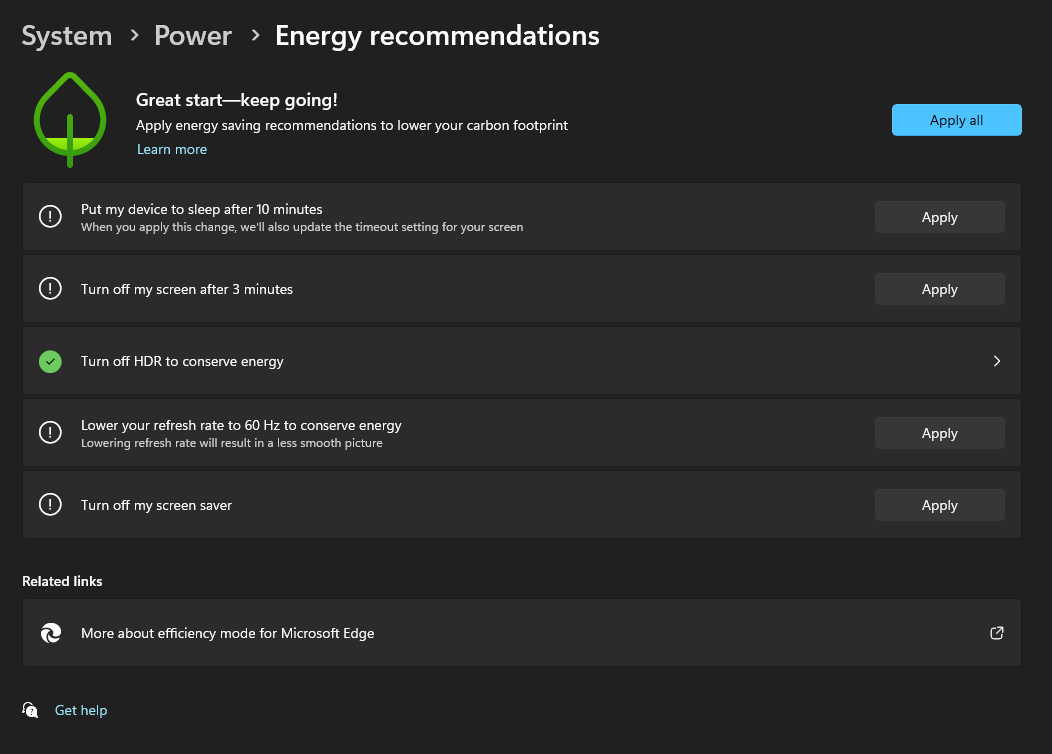The width and height of the screenshot is (1052, 754).
Task: Apply turn off my screen saver
Action: (x=939, y=505)
